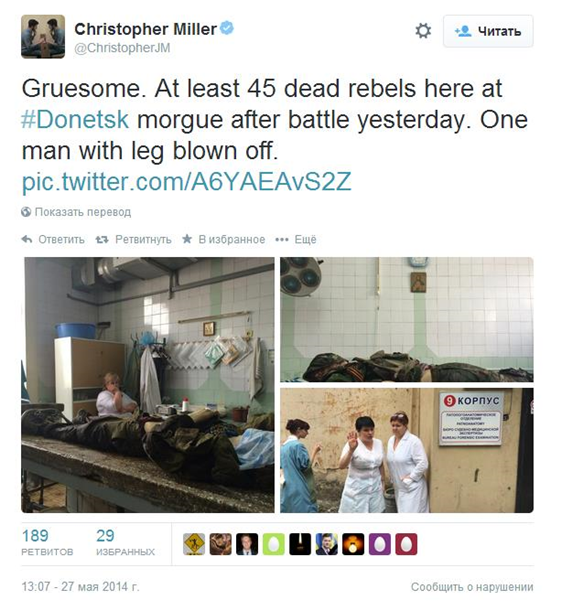Open the 9 корпус building photo
This screenshot has height=610, width=561.
click(x=407, y=450)
